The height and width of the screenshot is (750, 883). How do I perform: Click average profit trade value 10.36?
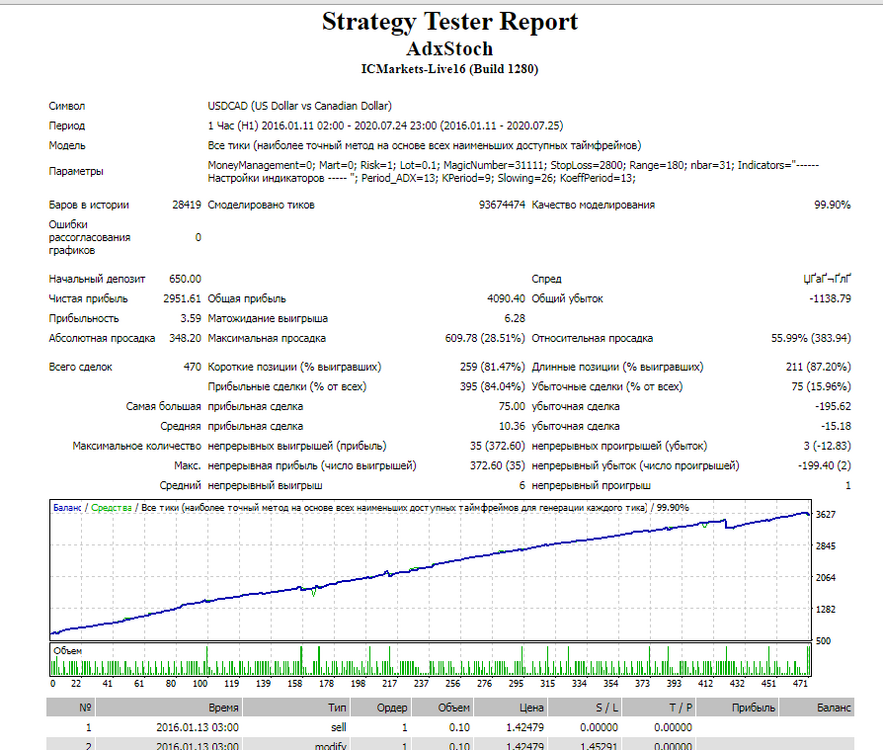[x=511, y=426]
